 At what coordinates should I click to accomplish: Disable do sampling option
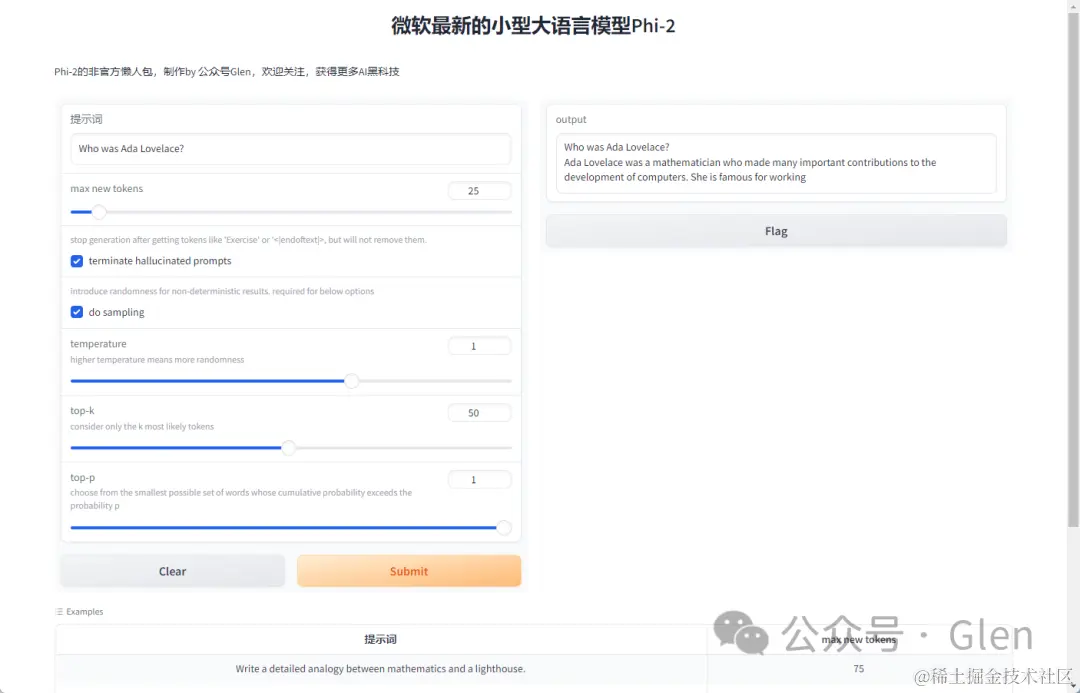point(76,311)
